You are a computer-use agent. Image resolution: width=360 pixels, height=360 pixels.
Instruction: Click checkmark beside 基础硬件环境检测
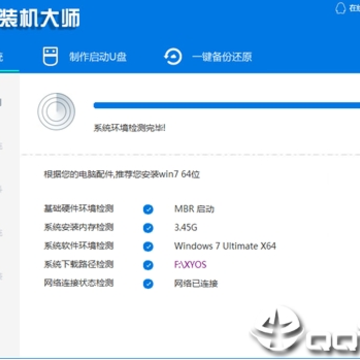tap(148, 210)
